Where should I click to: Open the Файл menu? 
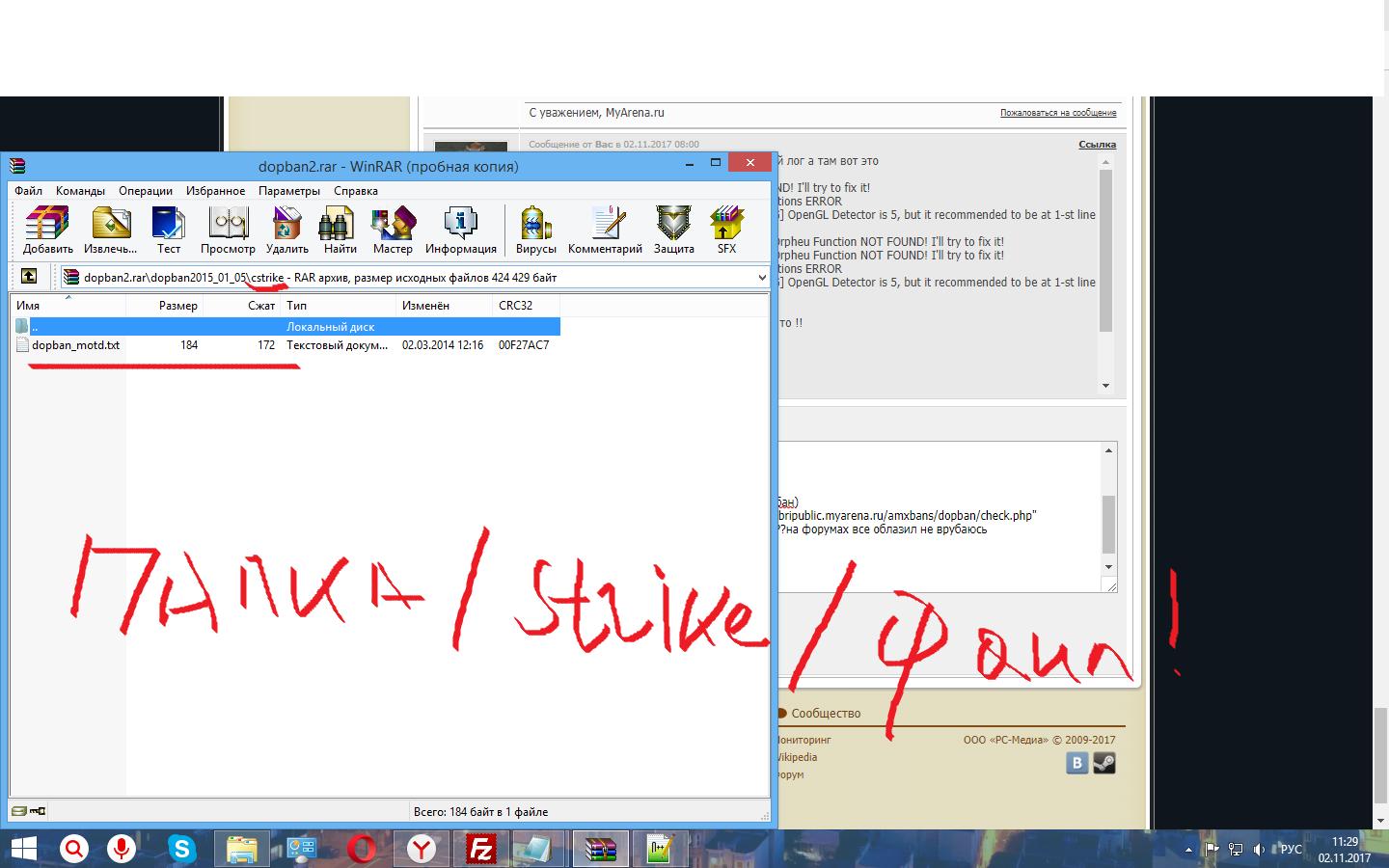tap(29, 191)
